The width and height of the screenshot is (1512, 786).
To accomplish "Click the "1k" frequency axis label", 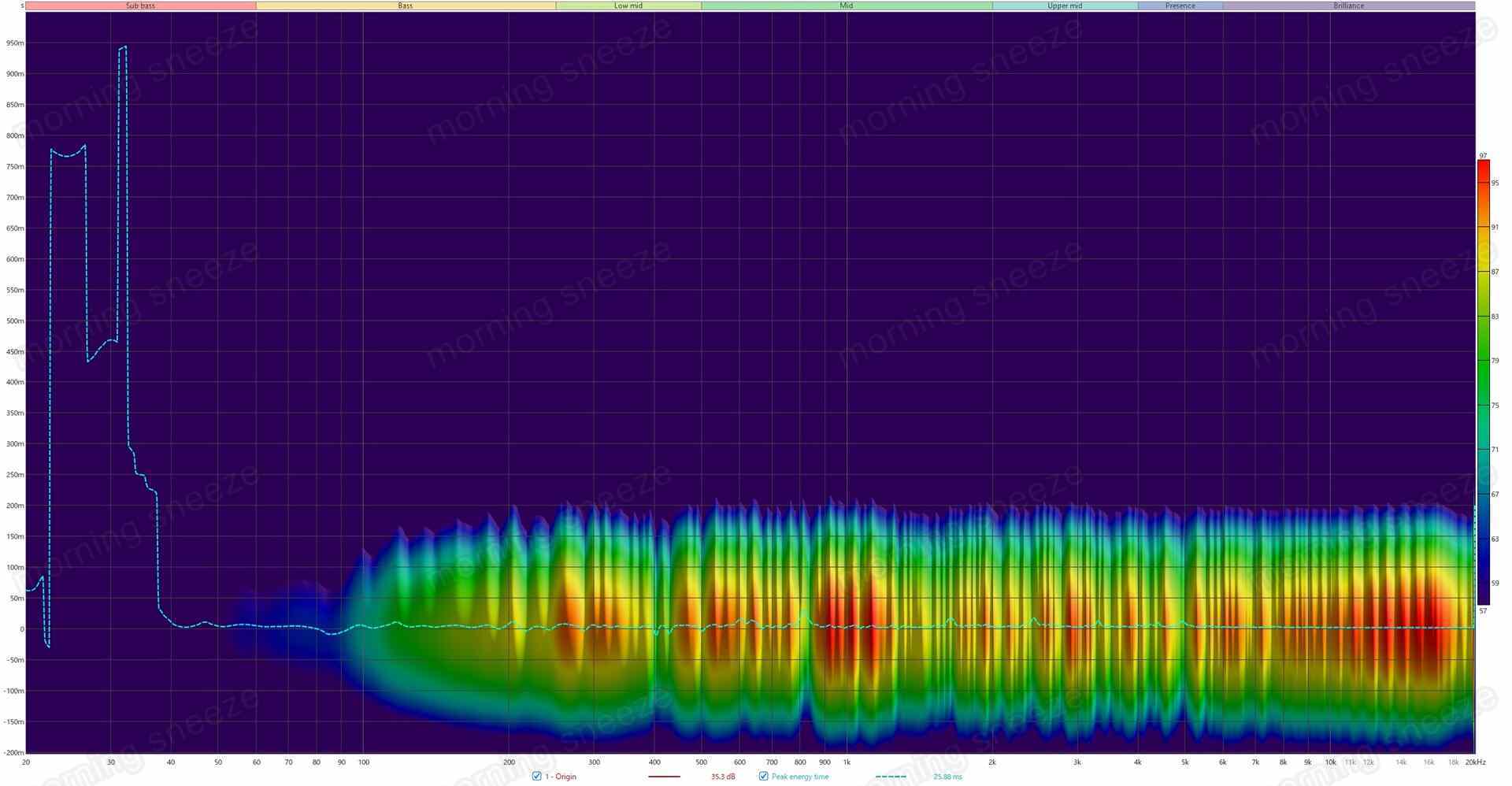I will tap(847, 762).
